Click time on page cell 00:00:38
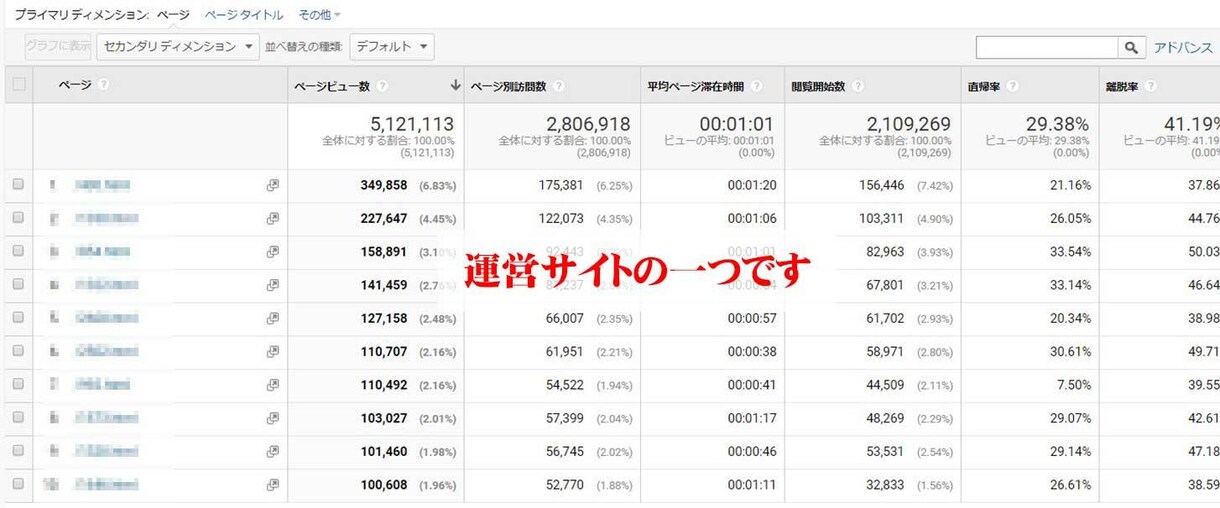The width and height of the screenshot is (1220, 508). (752, 352)
